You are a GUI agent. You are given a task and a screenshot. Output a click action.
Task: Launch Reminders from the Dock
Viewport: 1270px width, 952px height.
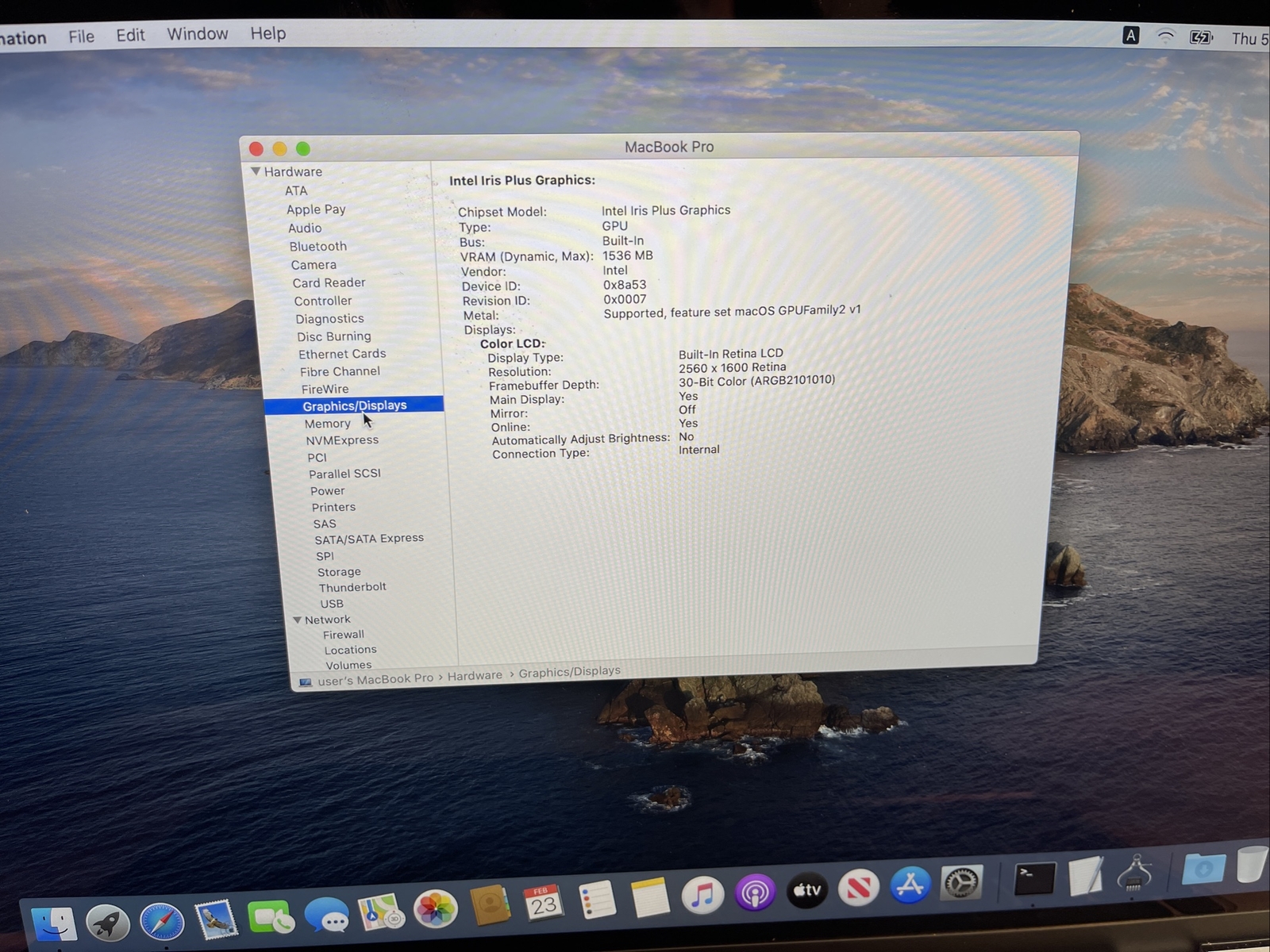[597, 900]
